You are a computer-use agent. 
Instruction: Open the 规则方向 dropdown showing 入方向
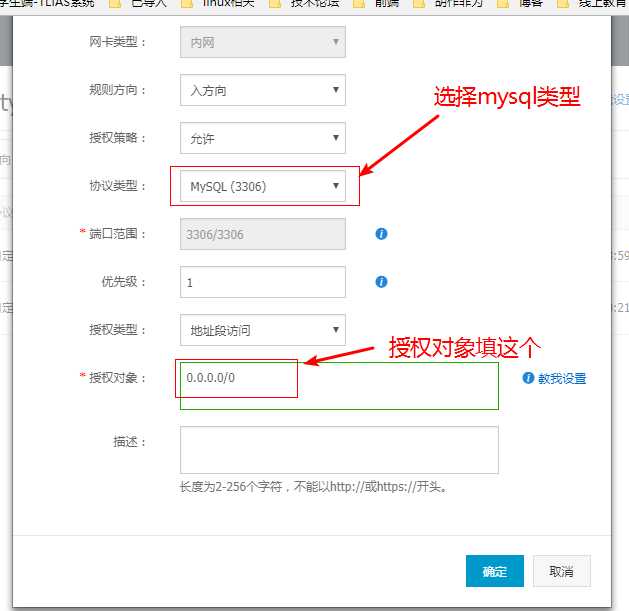click(263, 90)
